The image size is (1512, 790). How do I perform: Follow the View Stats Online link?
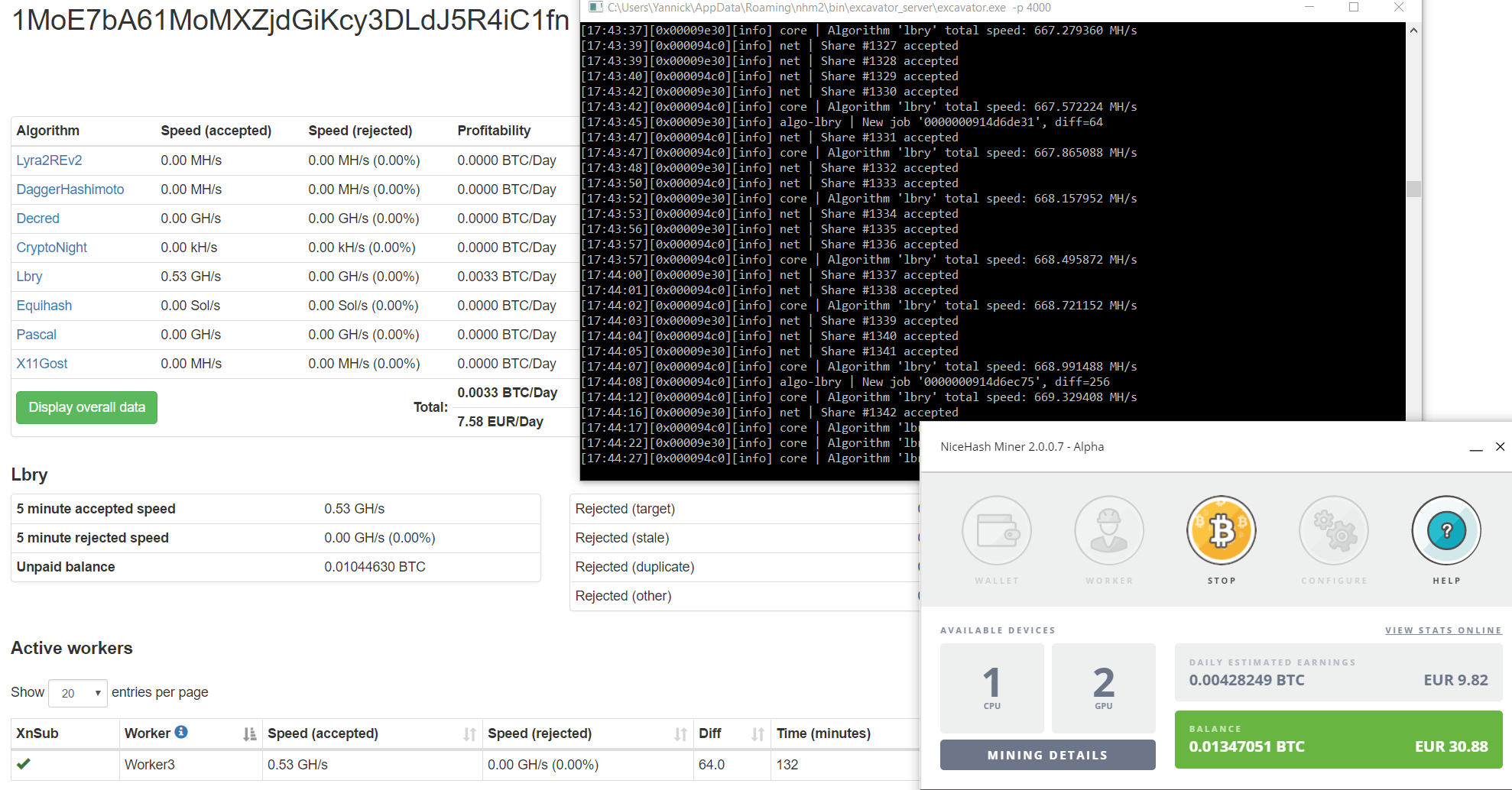click(x=1443, y=630)
